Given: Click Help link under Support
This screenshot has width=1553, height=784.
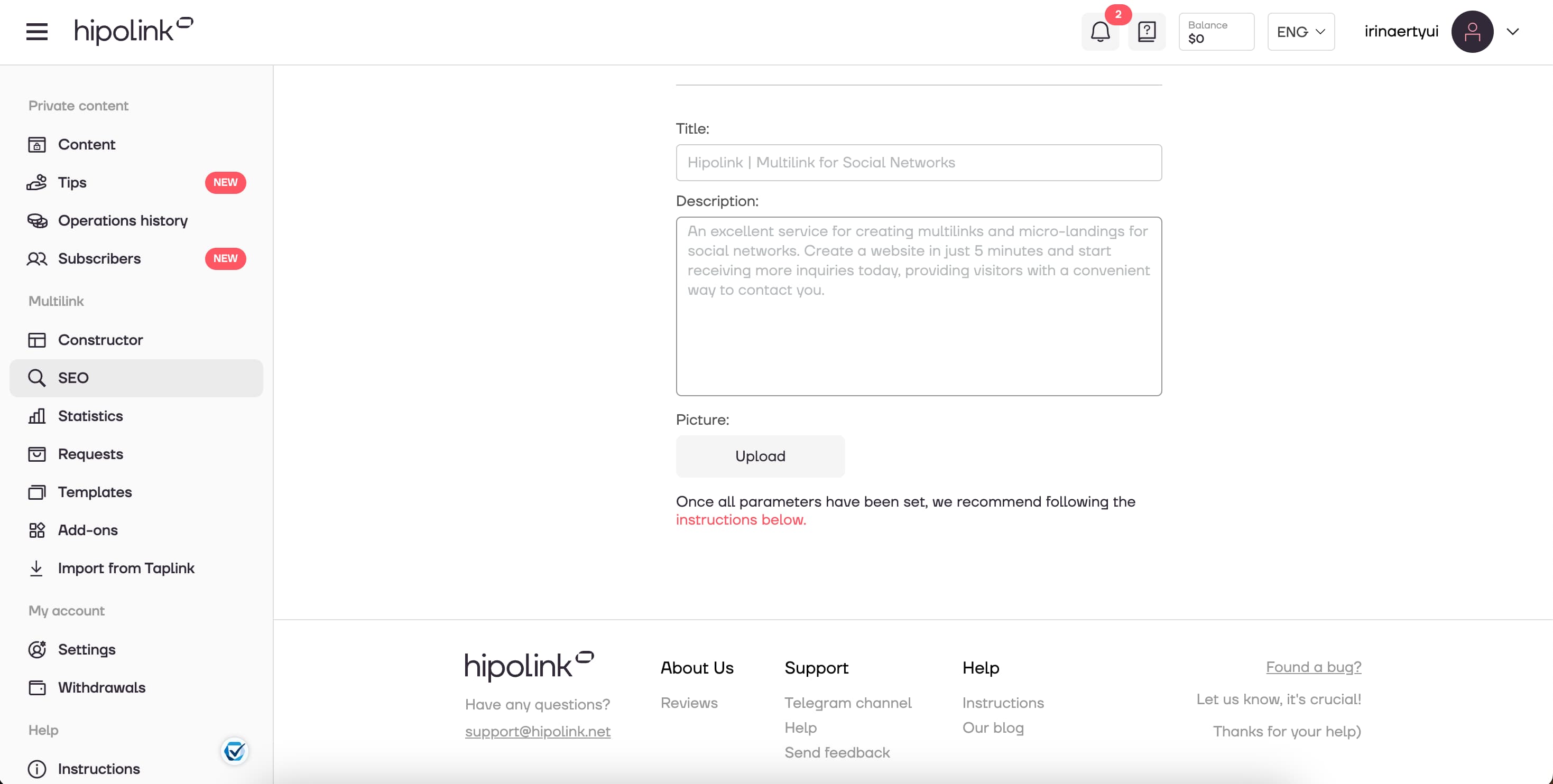Looking at the screenshot, I should (801, 727).
